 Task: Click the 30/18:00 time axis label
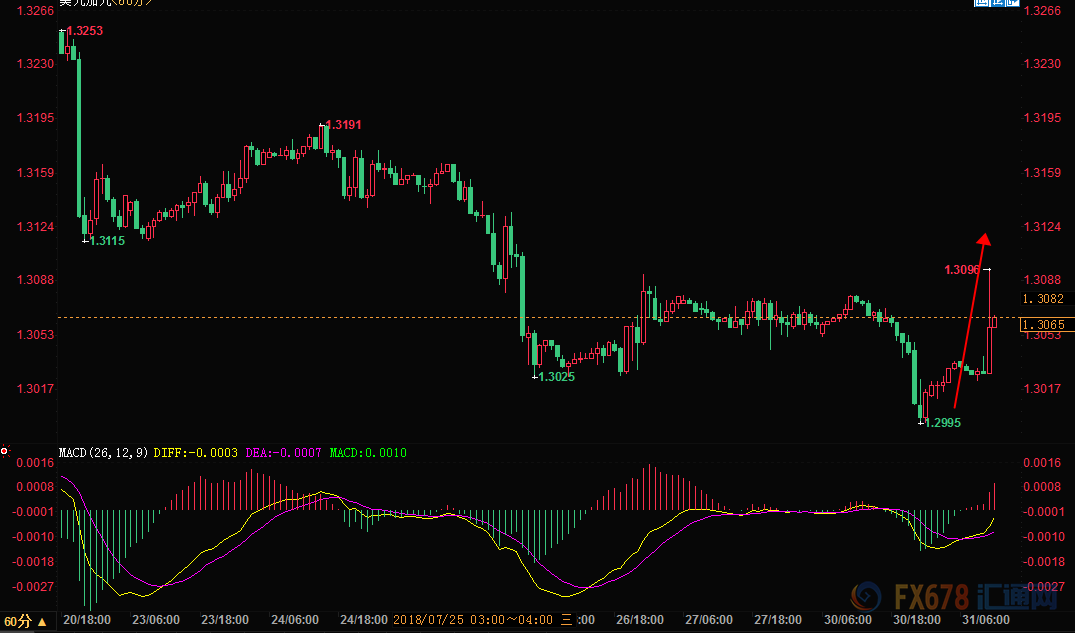[917, 620]
